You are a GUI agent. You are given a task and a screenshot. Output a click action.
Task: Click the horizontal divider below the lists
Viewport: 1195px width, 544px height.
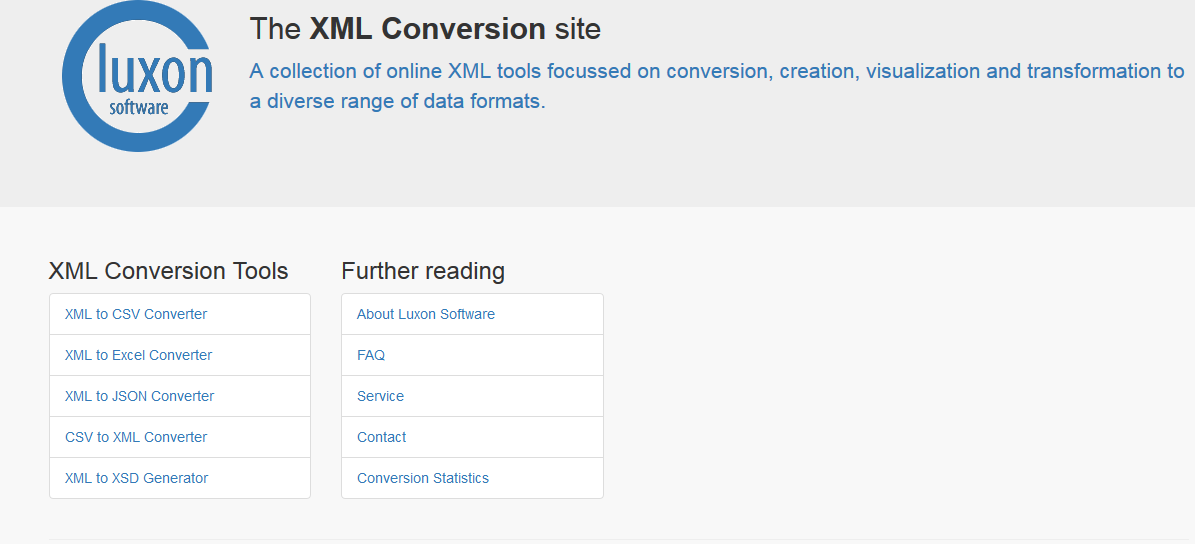621,539
